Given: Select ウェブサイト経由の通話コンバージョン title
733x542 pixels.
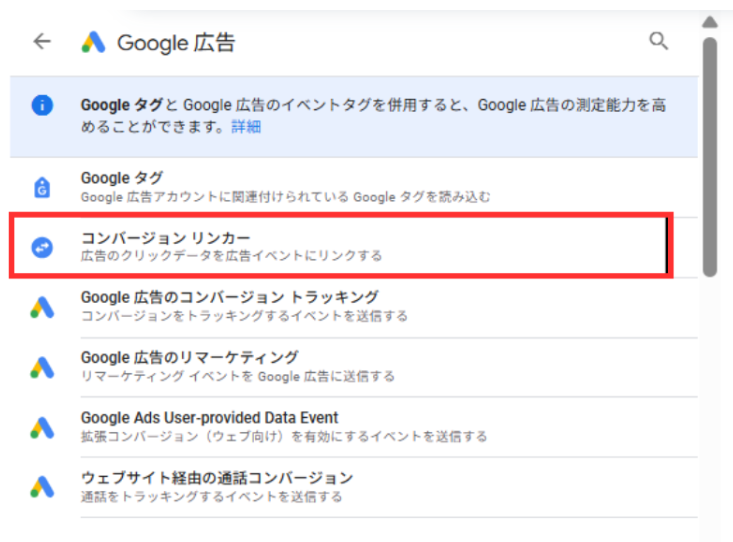Looking at the screenshot, I should (x=217, y=478).
